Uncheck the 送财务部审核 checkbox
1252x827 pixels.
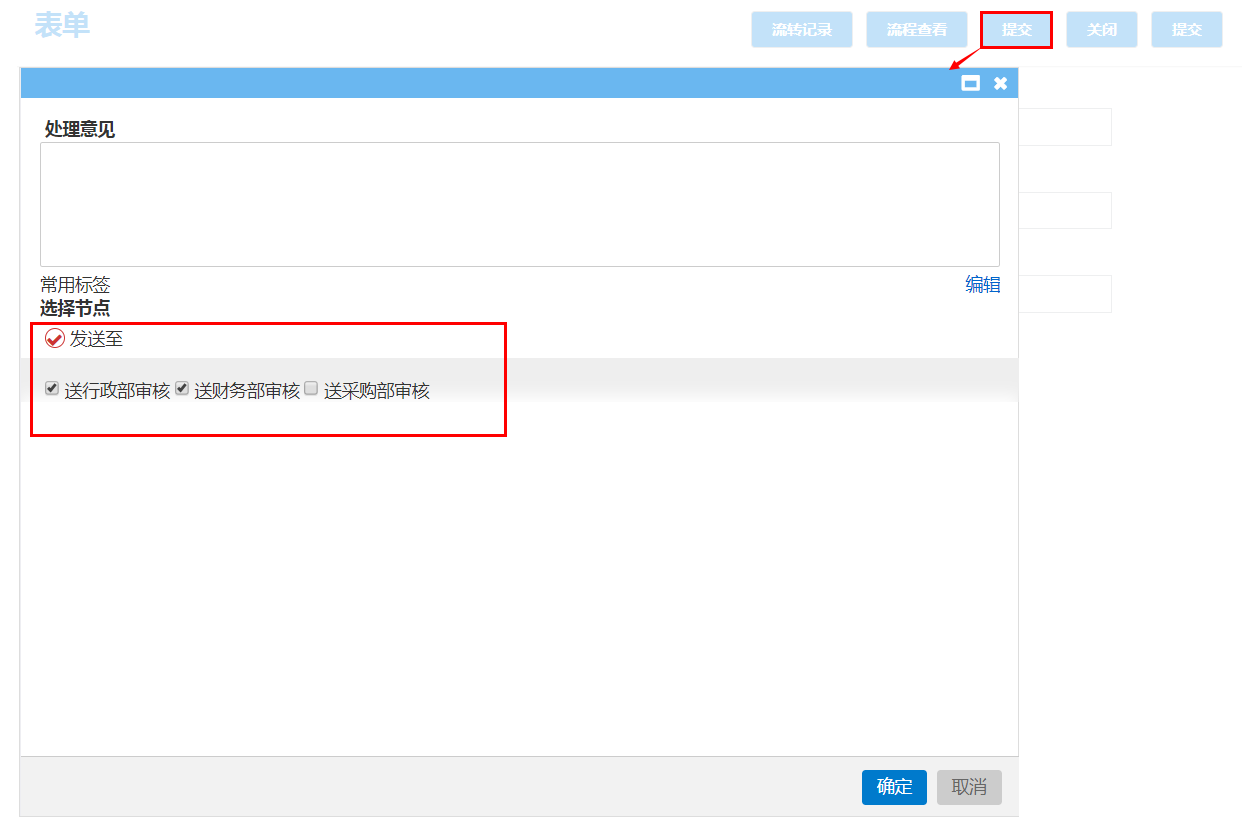pyautogui.click(x=182, y=389)
